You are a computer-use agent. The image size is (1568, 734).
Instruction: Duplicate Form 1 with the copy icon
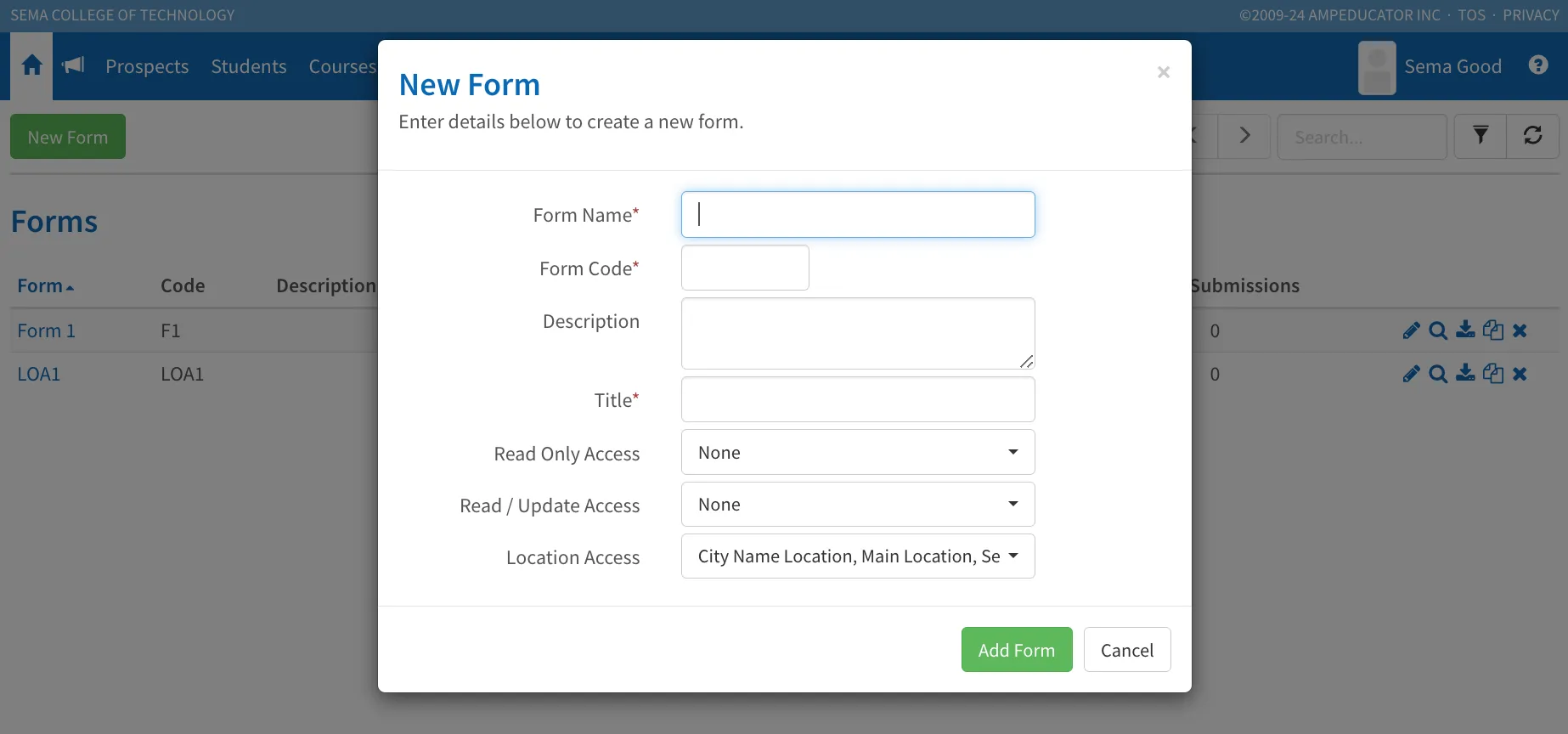1493,330
